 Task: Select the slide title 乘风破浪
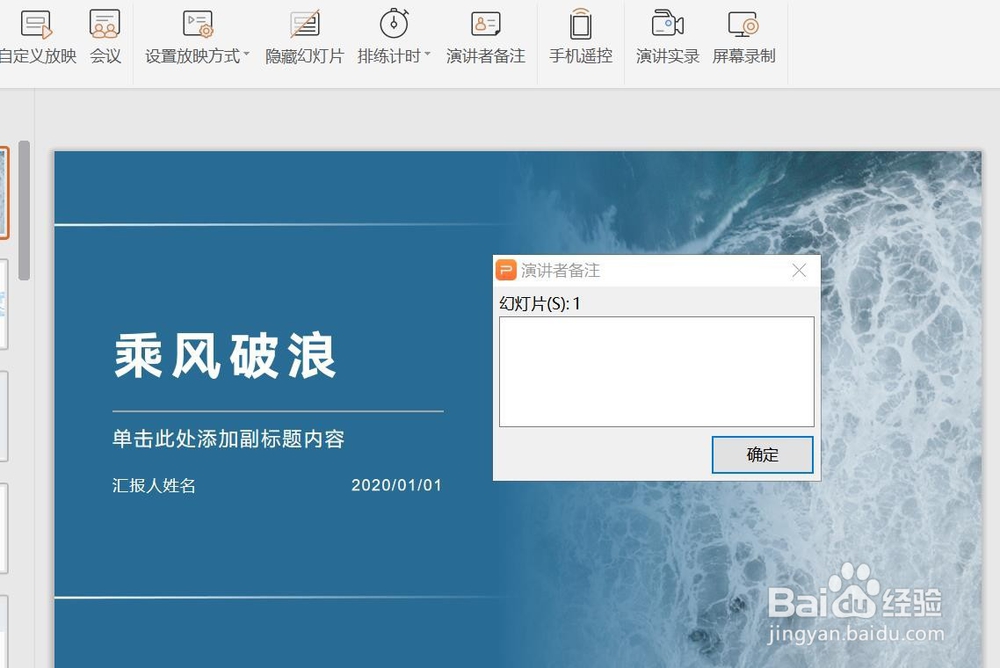point(225,356)
